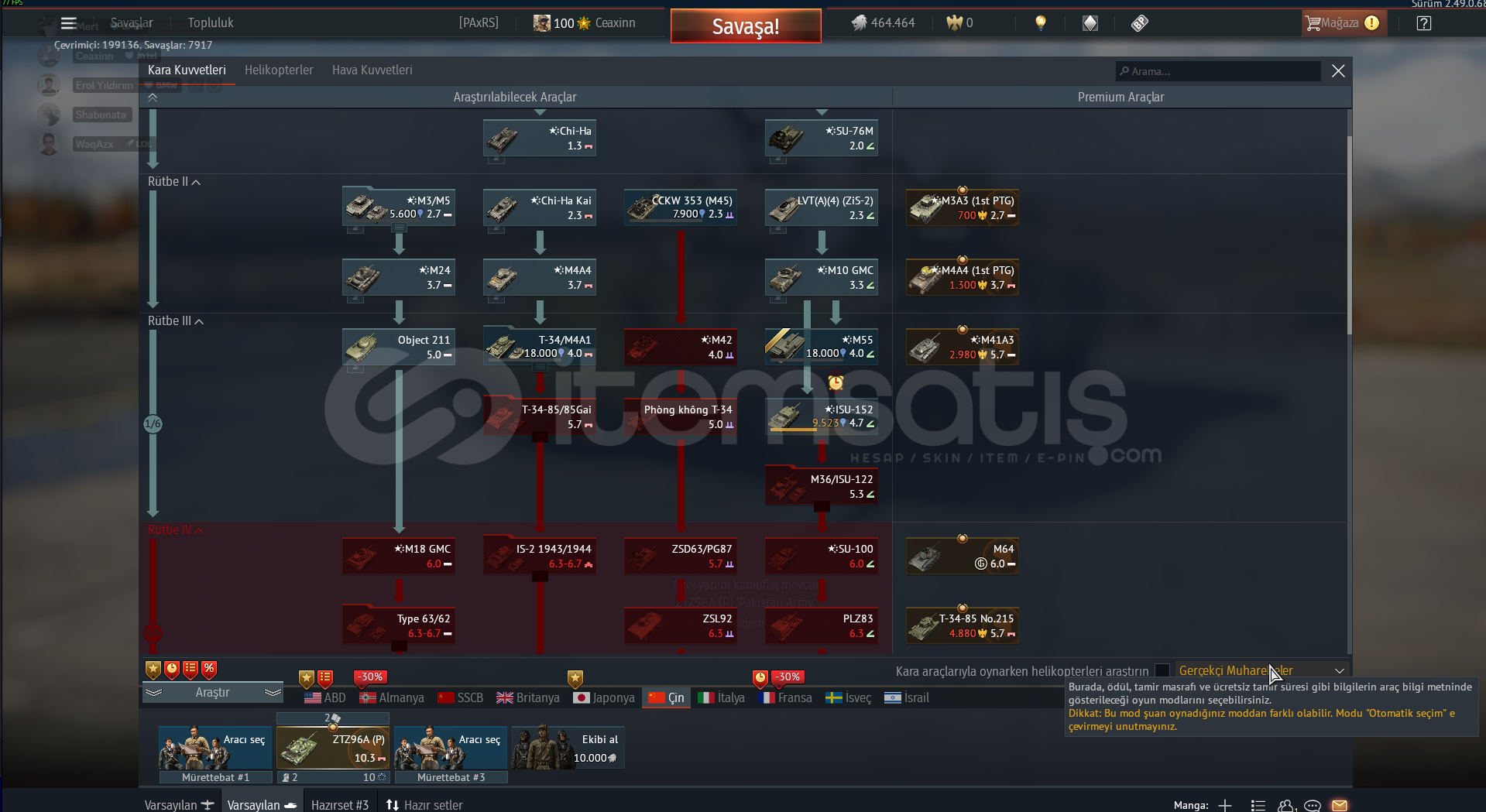Close the research tree window
Image resolution: width=1486 pixels, height=812 pixels.
click(1338, 71)
